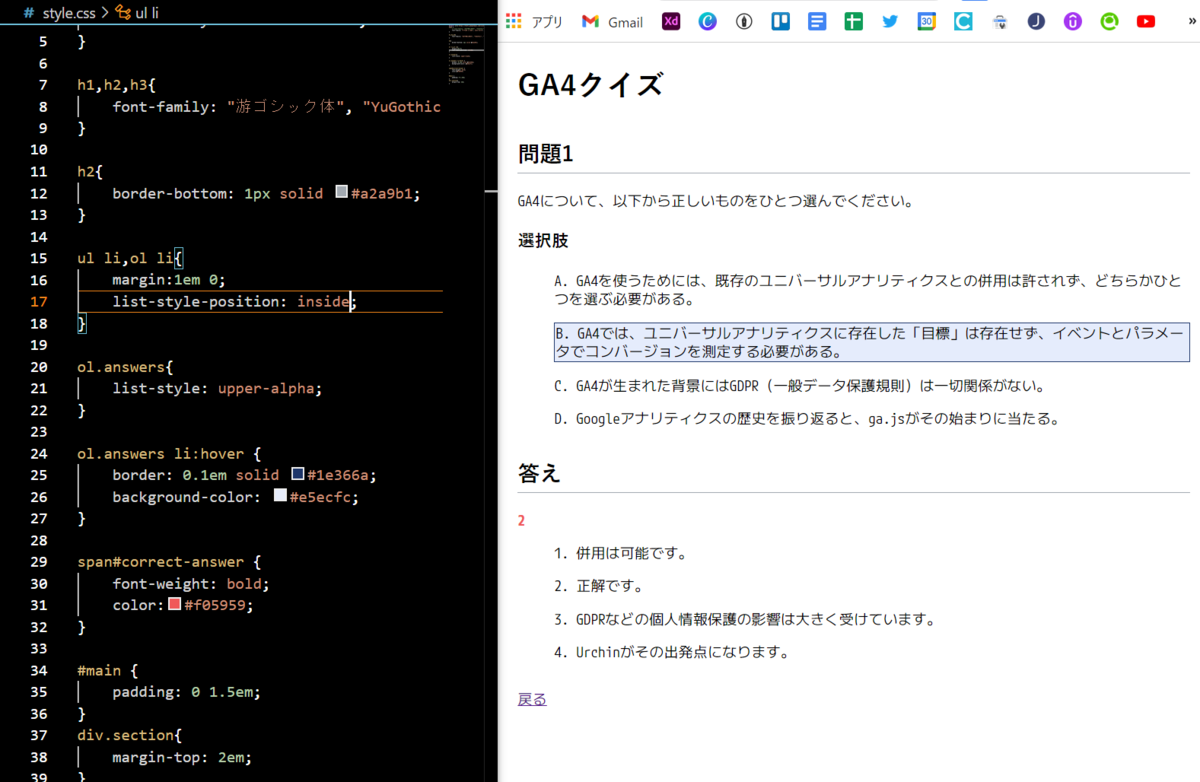The width and height of the screenshot is (1200, 782).
Task: Select highlighted answer choice B
Action: click(871, 342)
